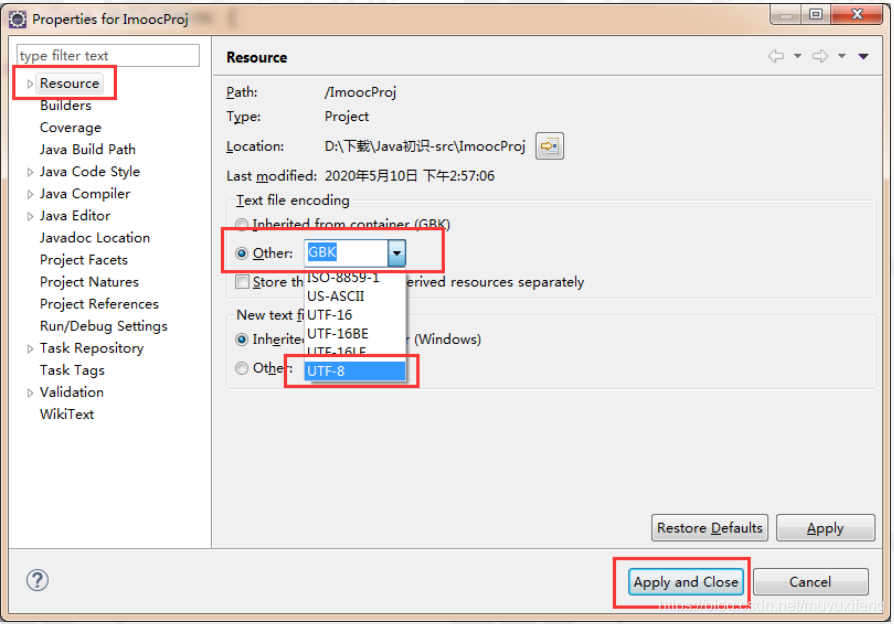The image size is (894, 624).
Task: Click the Restore Defaults button
Action: pos(709,528)
